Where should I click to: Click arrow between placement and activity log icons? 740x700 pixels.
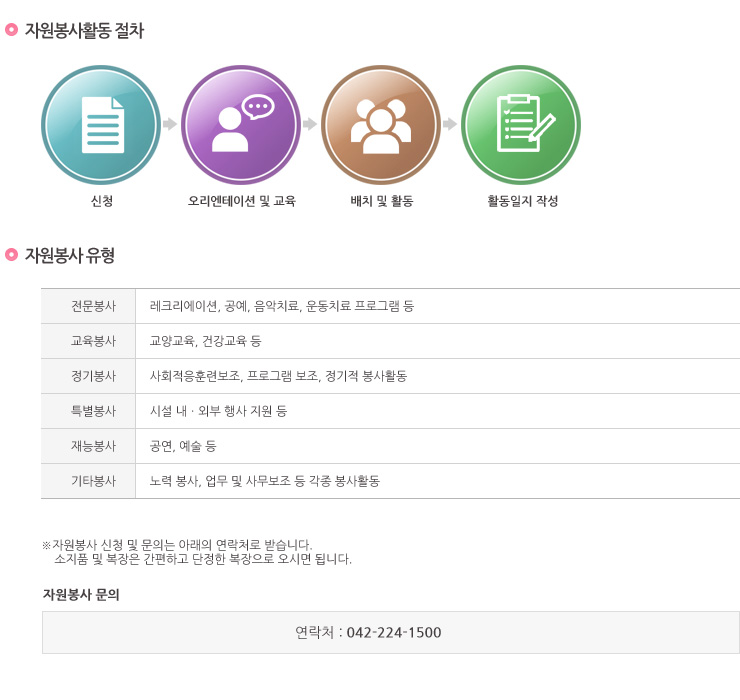click(450, 124)
